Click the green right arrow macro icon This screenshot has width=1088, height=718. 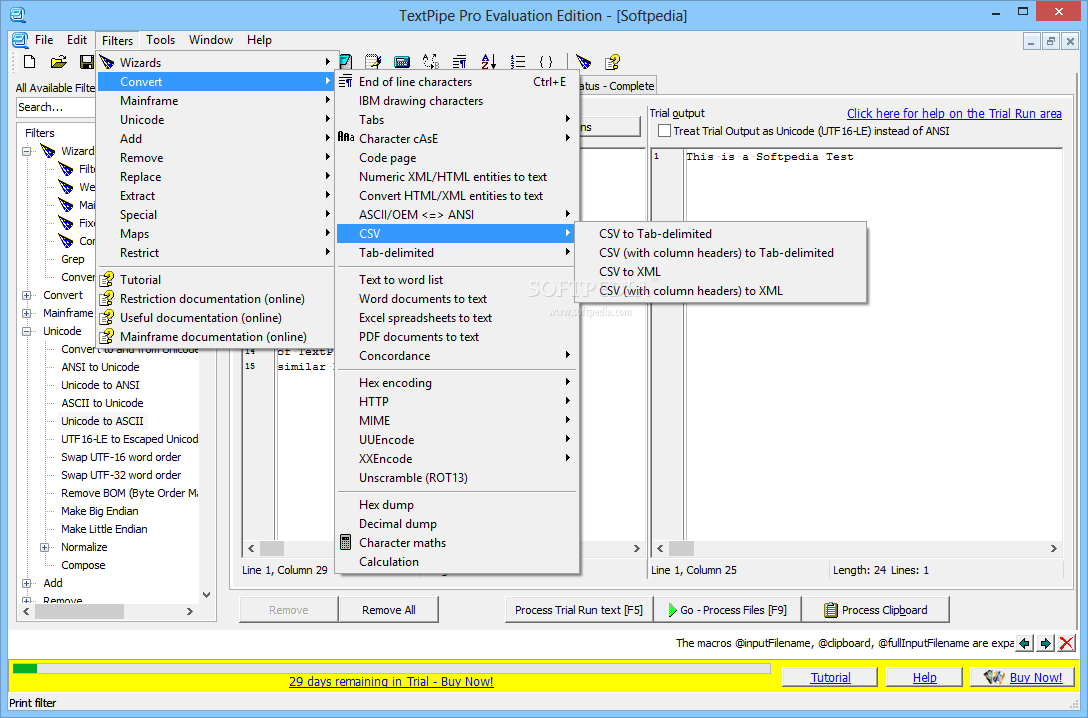coord(1046,643)
